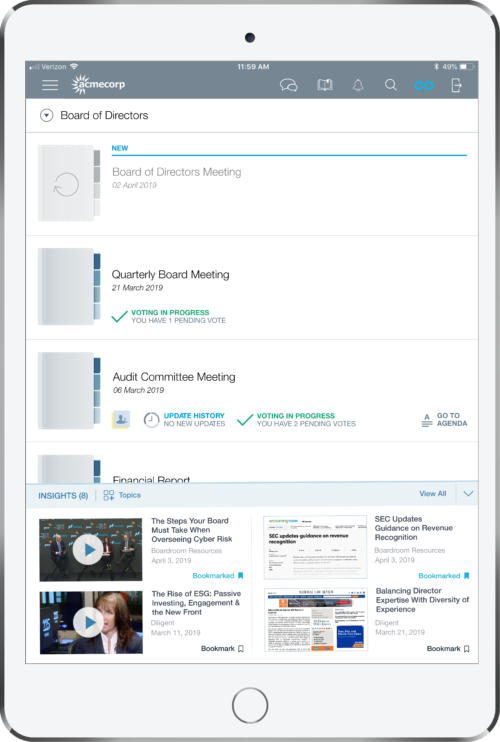Bookmark Balancing Director Expertise article
500x742 pixels.
pos(448,648)
